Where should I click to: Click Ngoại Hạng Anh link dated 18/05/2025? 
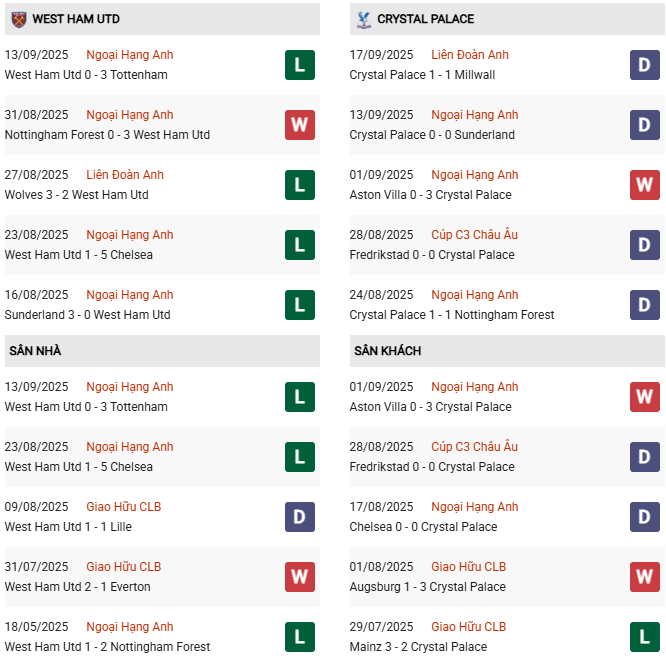(130, 627)
